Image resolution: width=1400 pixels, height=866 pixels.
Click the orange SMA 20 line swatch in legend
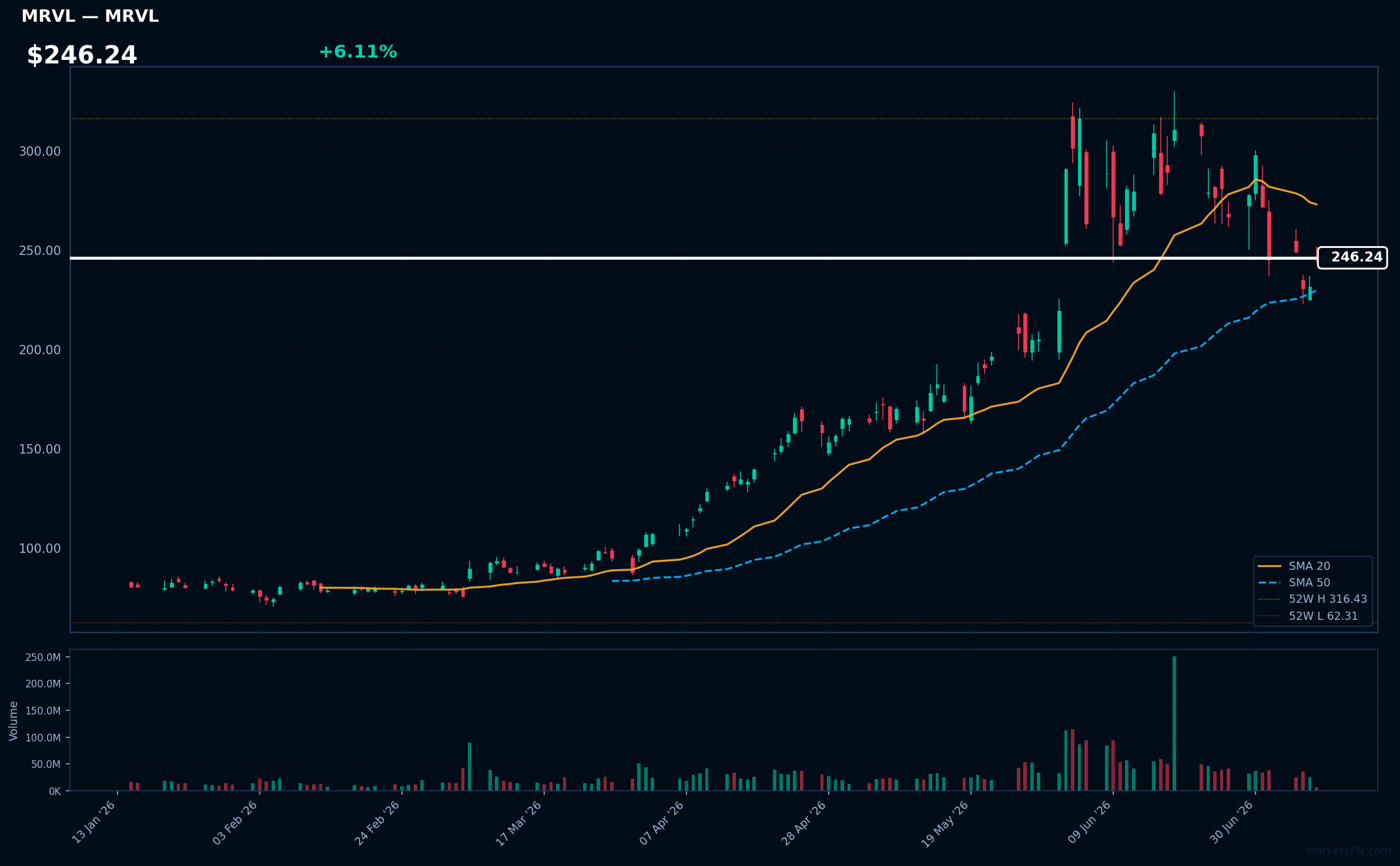click(x=1270, y=566)
